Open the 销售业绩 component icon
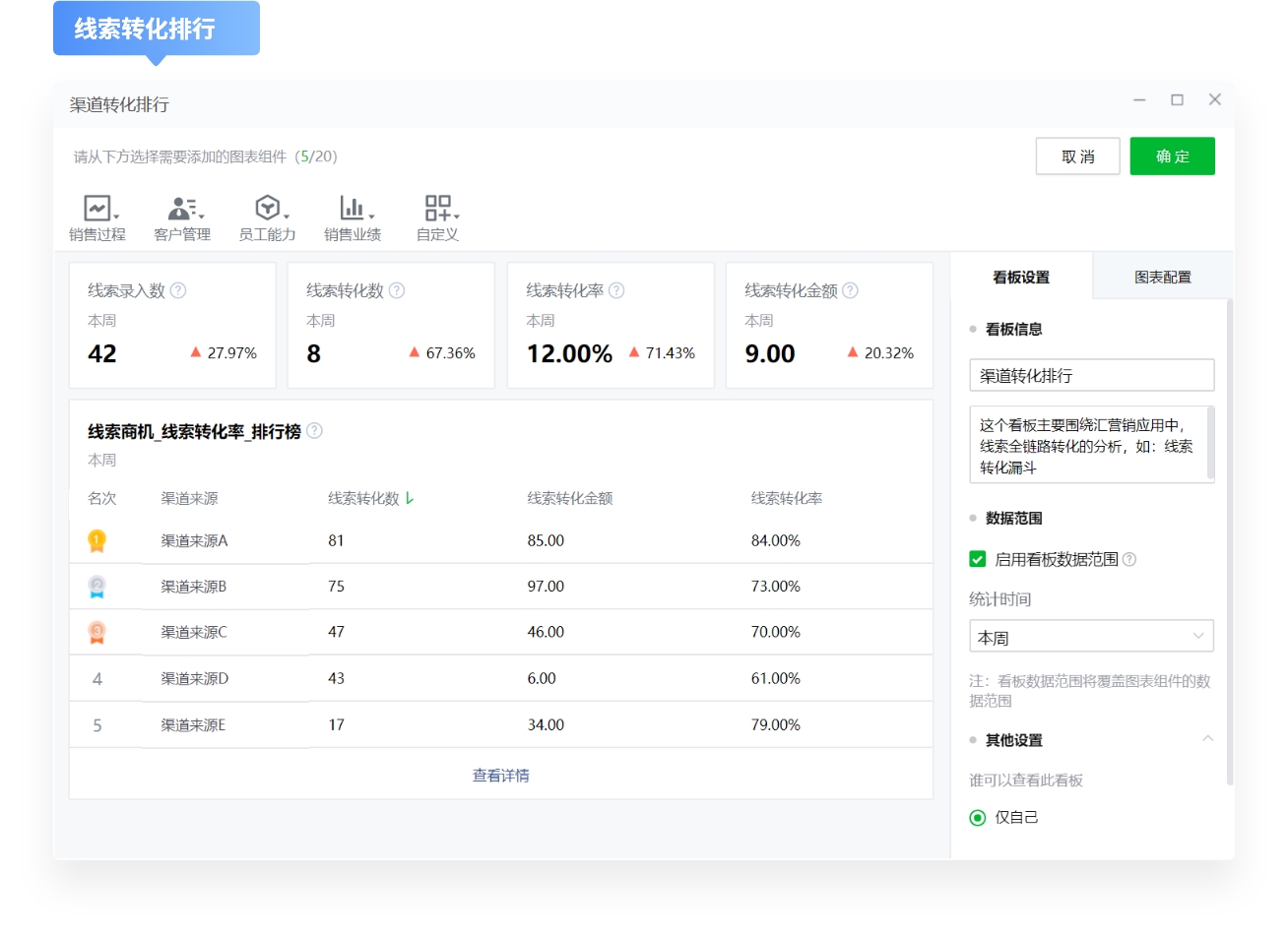 (351, 210)
